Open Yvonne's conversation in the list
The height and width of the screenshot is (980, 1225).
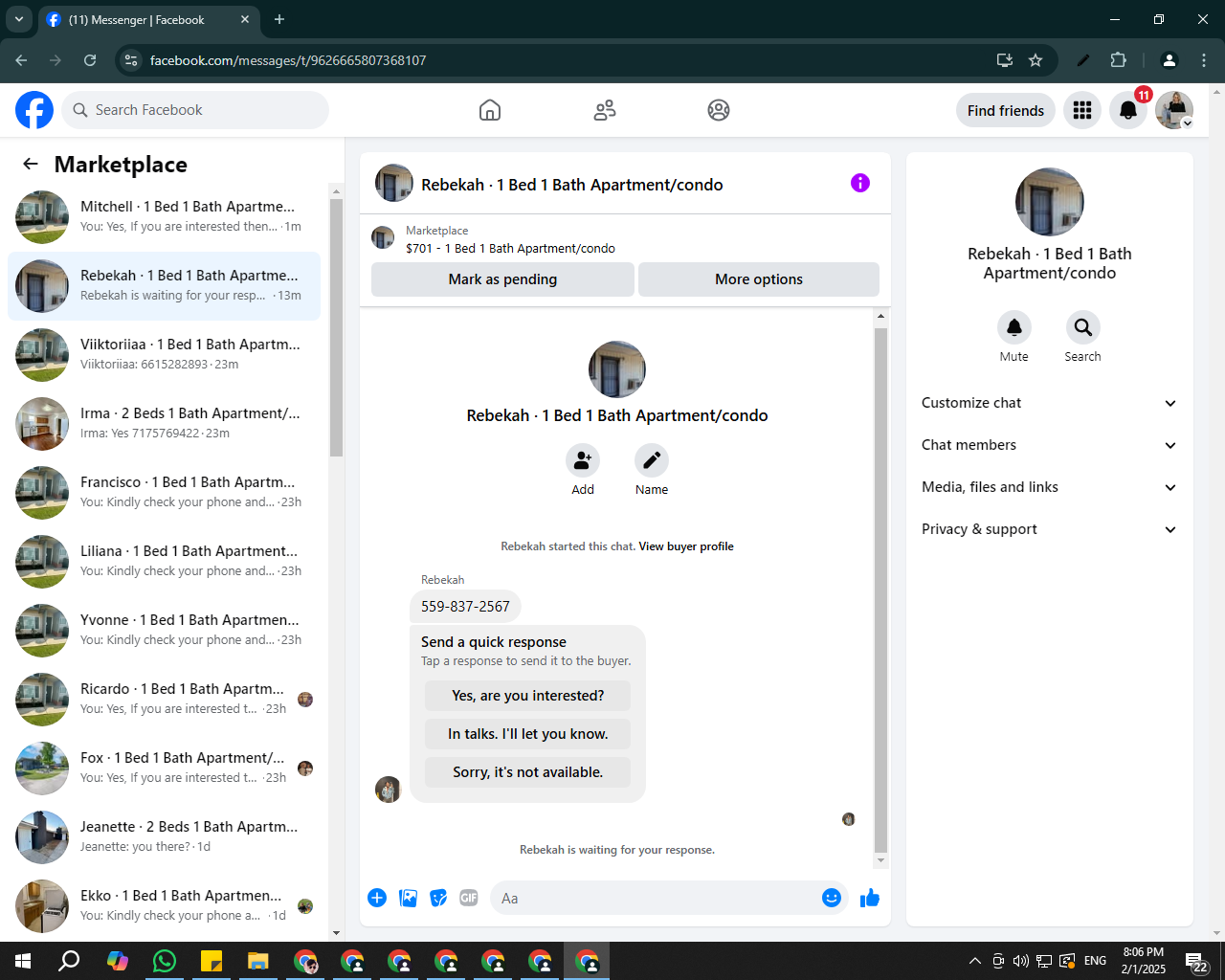tap(164, 631)
